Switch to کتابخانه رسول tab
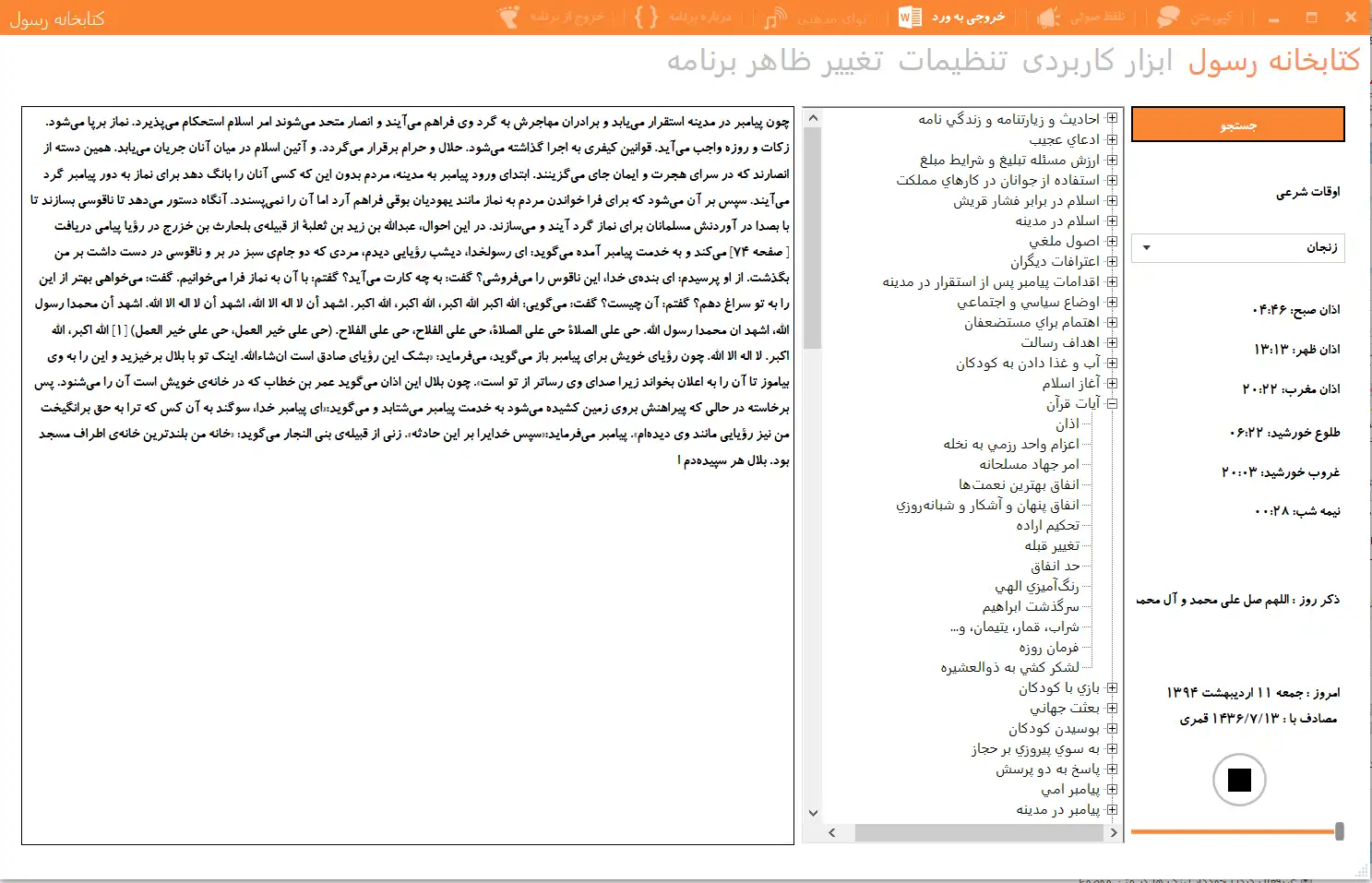The height and width of the screenshot is (883, 1372). click(x=1273, y=61)
